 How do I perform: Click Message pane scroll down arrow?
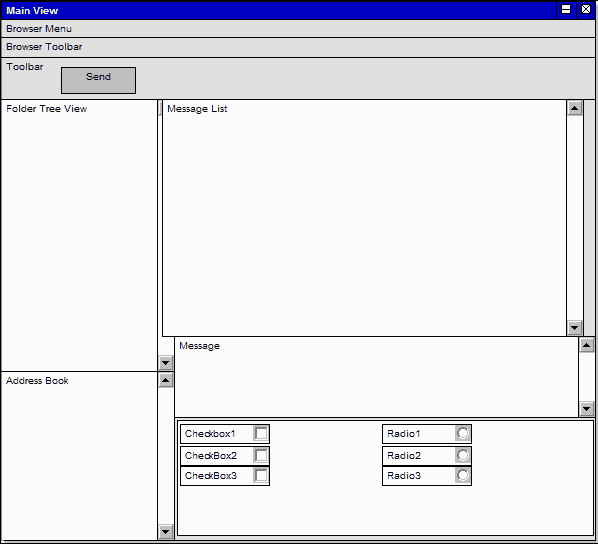click(587, 409)
